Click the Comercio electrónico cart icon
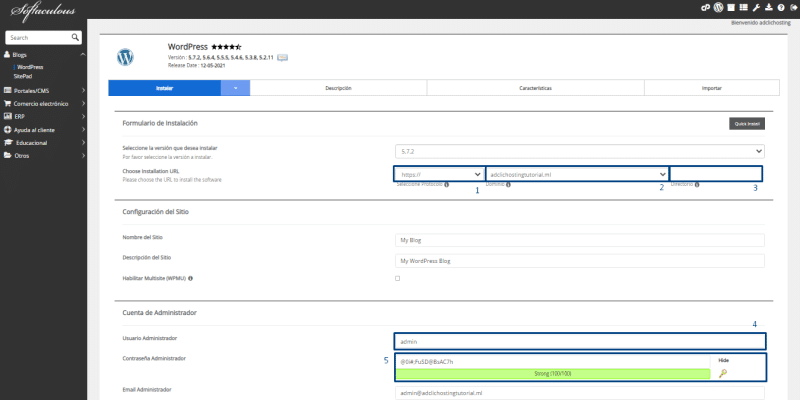Image resolution: width=800 pixels, height=400 pixels. [7, 104]
